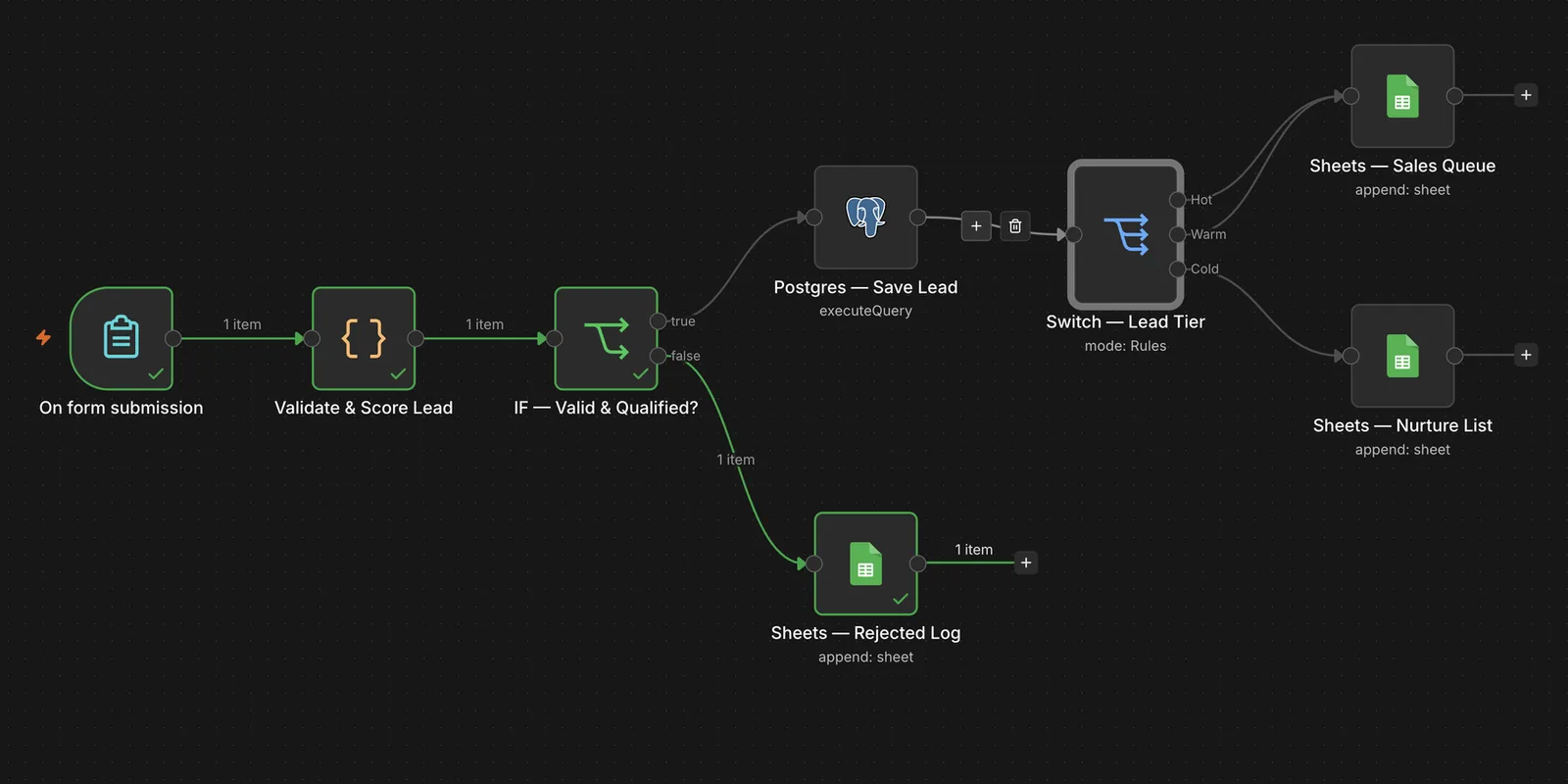Screen dimensions: 1568x784
Task: Click the Validate & Score Lead input handle
Action: click(x=312, y=338)
